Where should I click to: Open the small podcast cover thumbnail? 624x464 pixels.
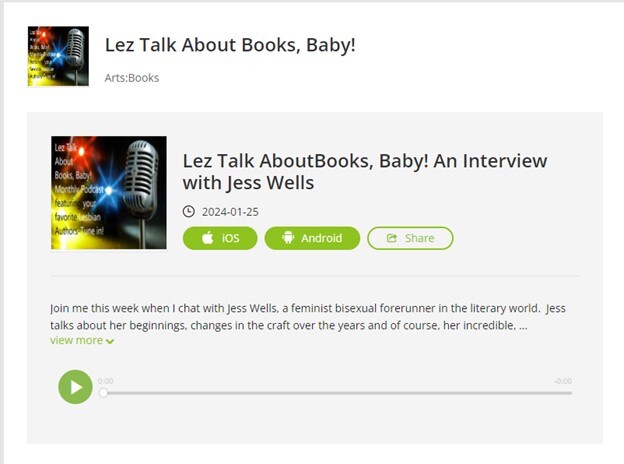click(58, 56)
